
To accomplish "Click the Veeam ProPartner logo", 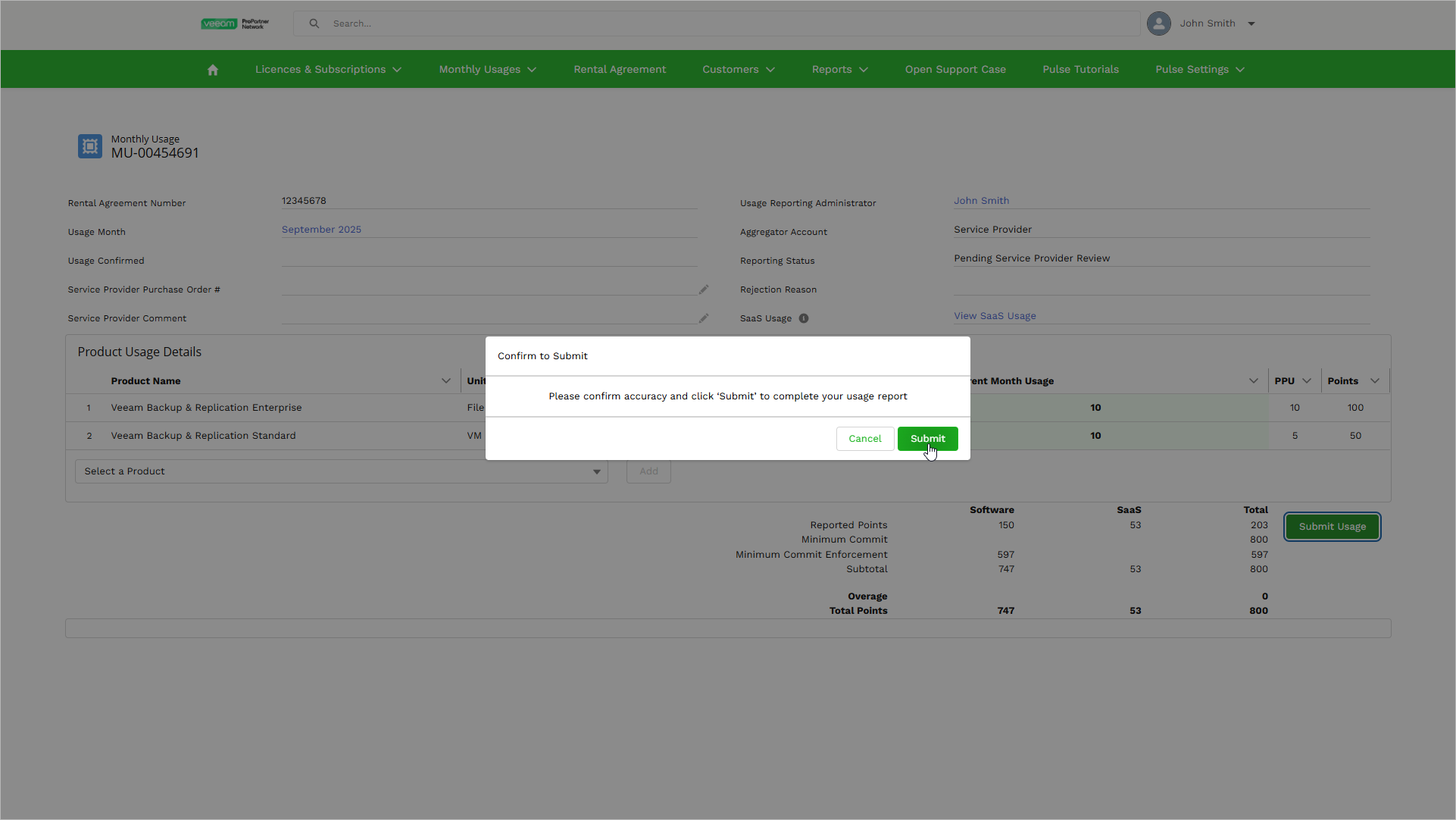I will pos(235,23).
